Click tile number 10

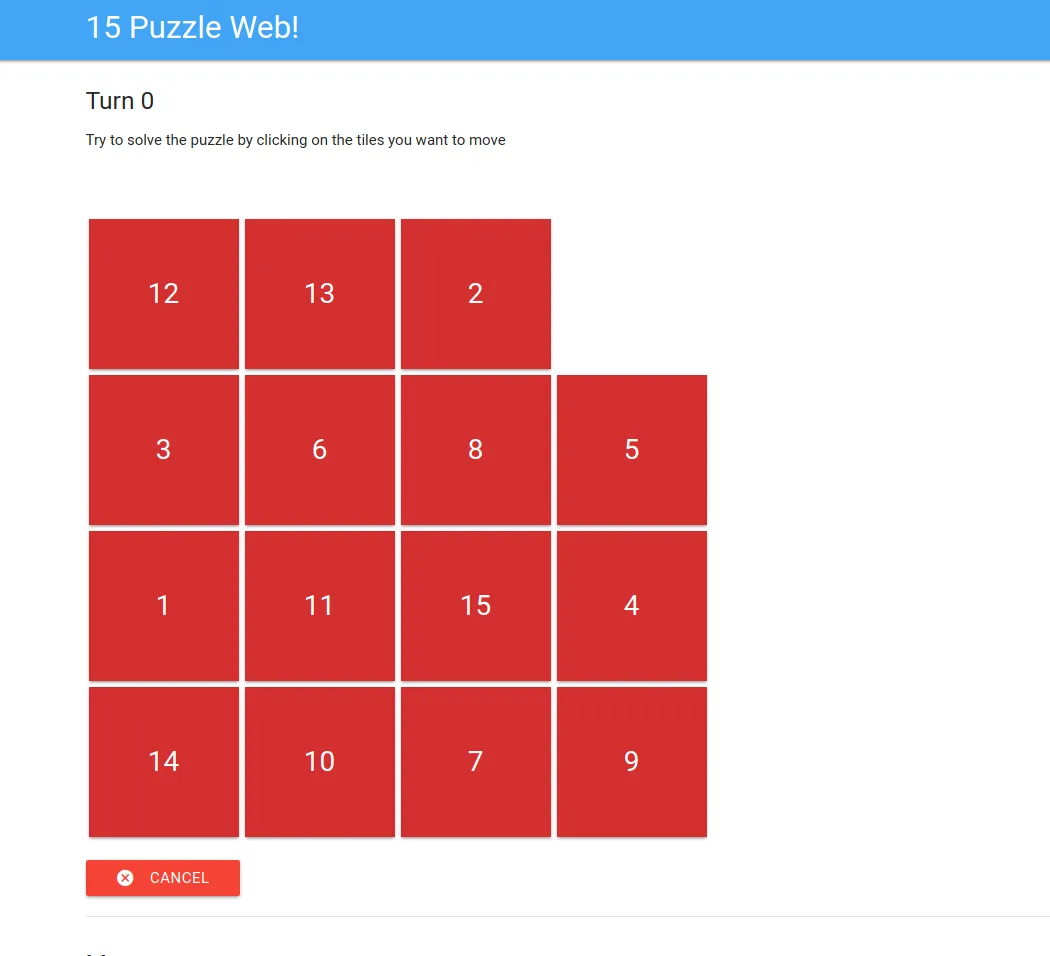(x=320, y=762)
